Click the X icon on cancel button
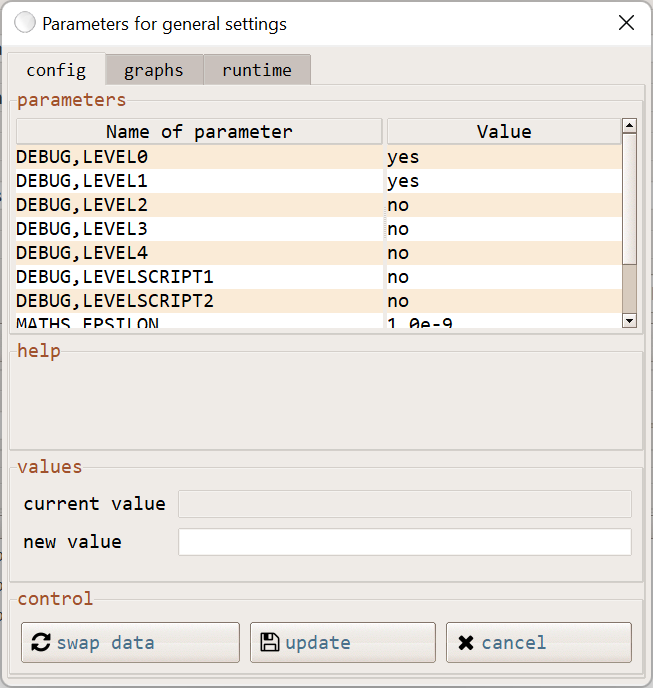Image resolution: width=653 pixels, height=688 pixels. [465, 642]
